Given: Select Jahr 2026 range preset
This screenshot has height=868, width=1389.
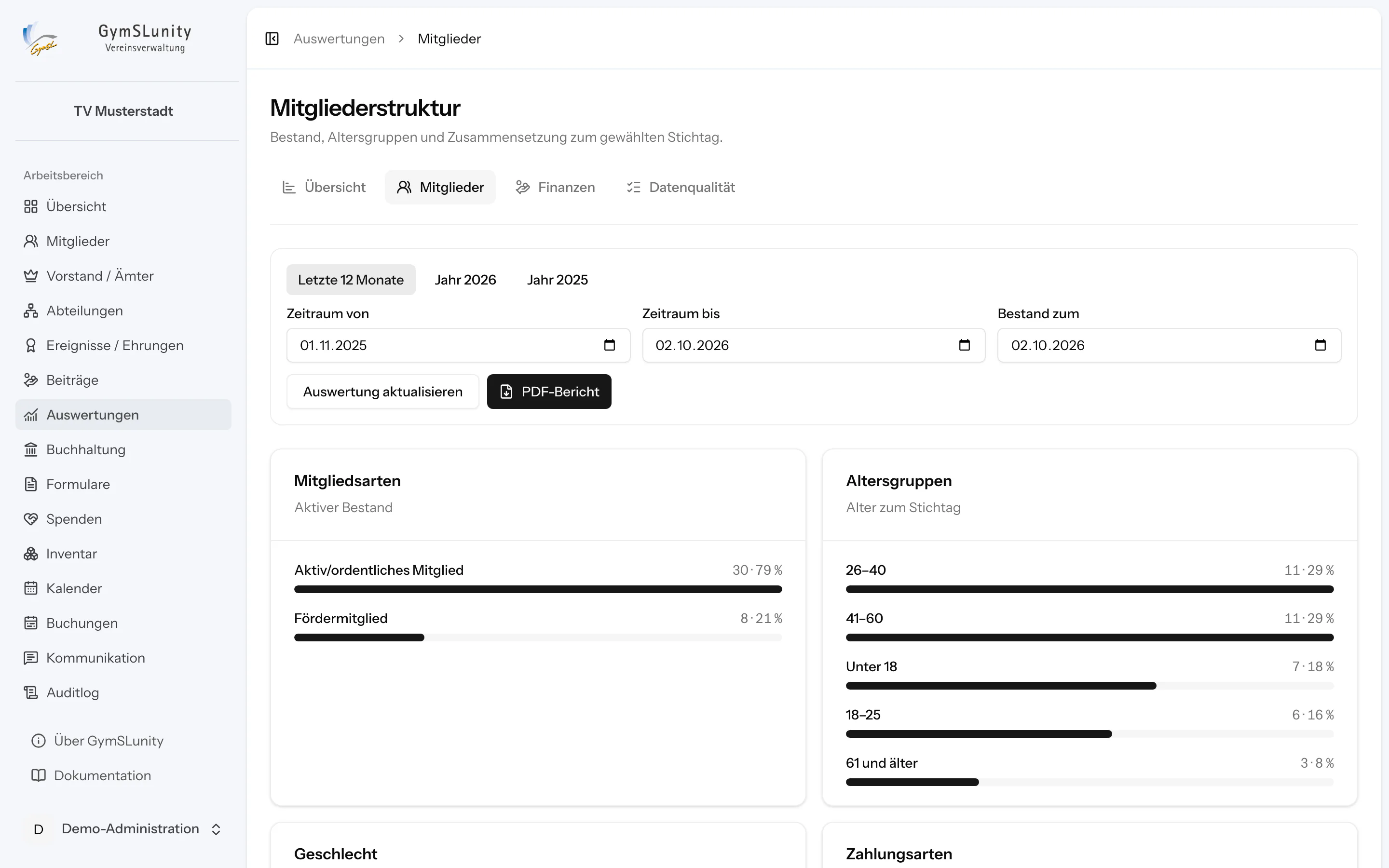Looking at the screenshot, I should coord(465,280).
